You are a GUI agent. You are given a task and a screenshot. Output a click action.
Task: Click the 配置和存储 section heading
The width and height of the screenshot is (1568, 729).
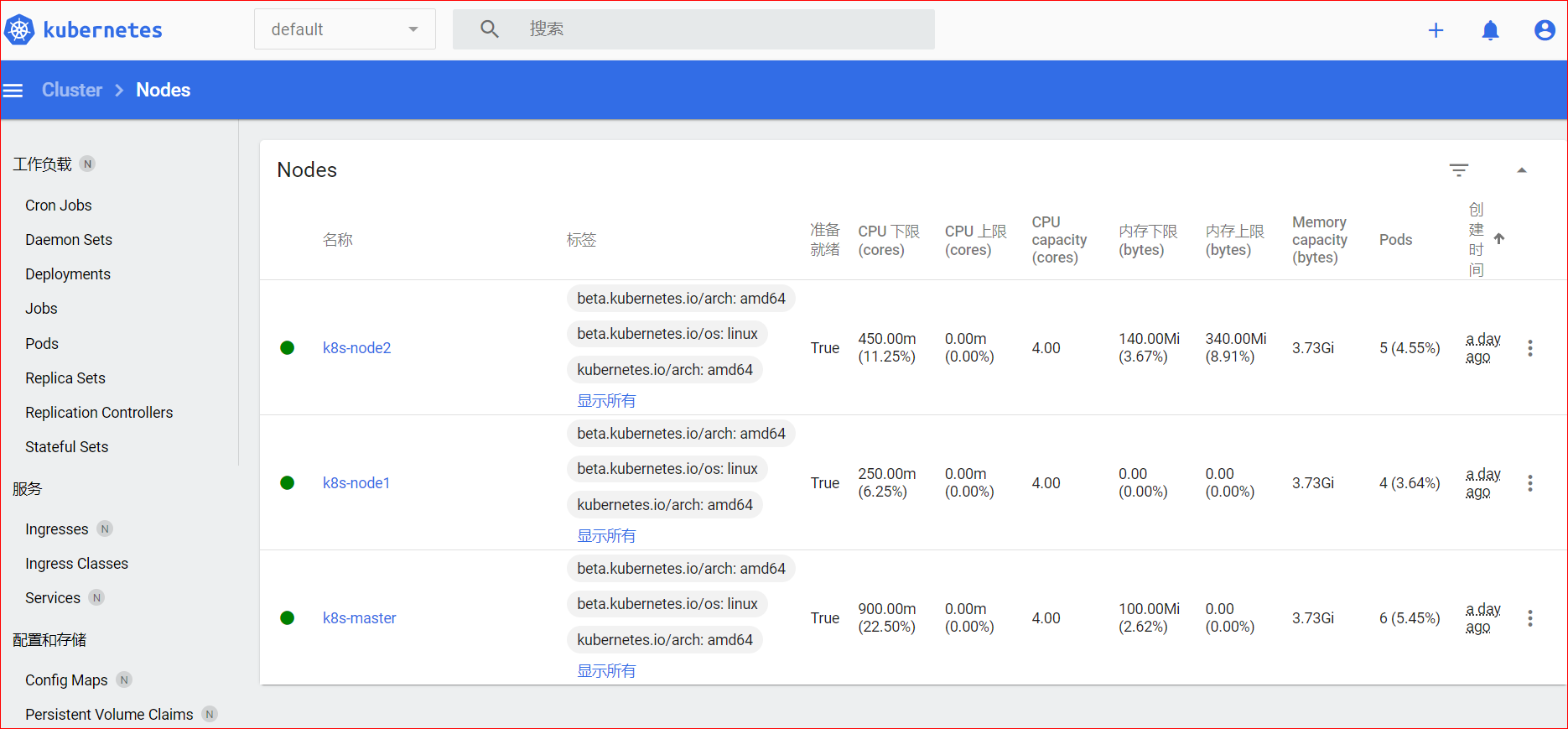pyautogui.click(x=49, y=640)
